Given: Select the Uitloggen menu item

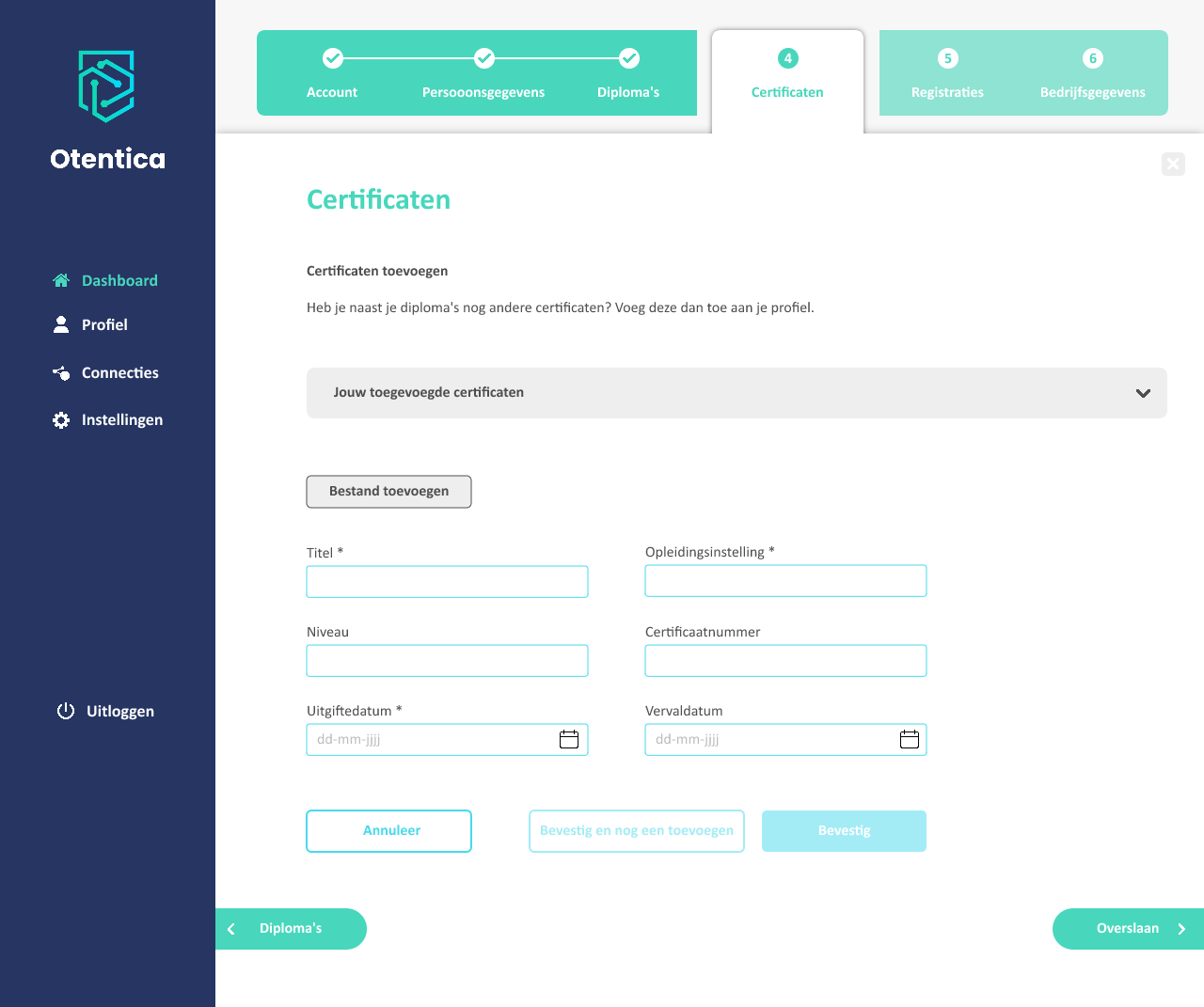Looking at the screenshot, I should tap(105, 711).
